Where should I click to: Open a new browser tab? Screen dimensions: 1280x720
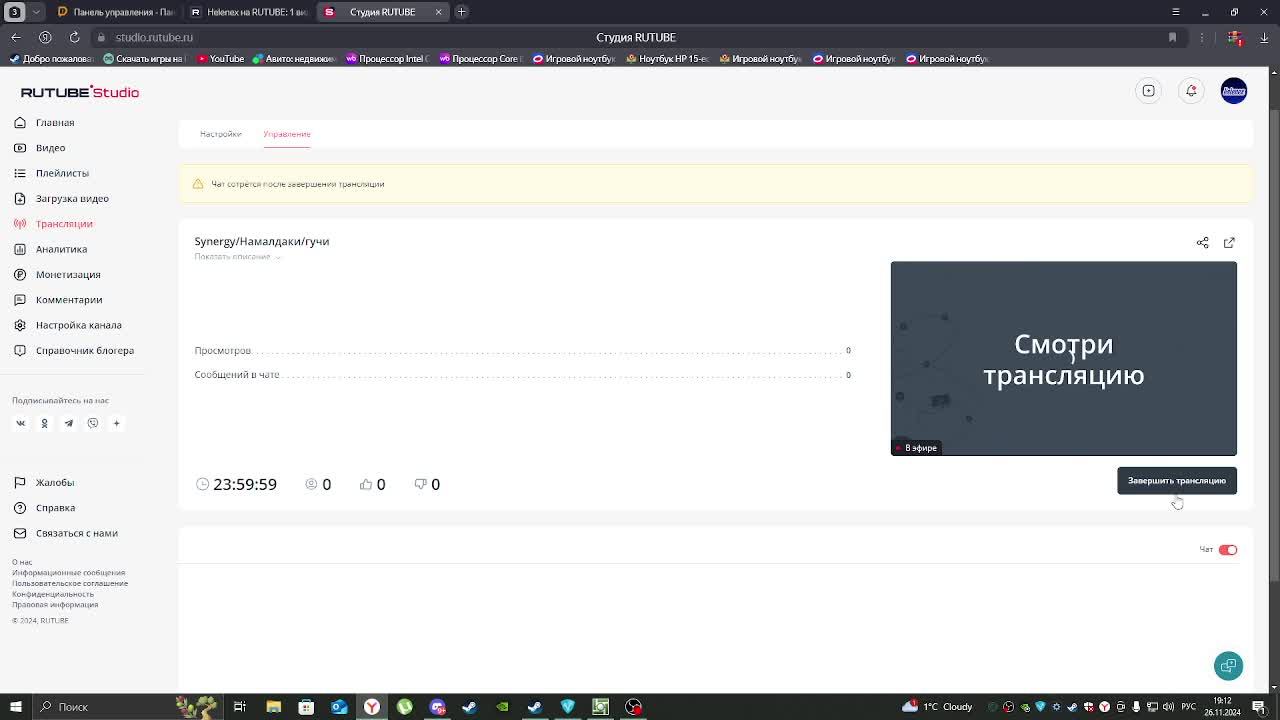(x=461, y=12)
